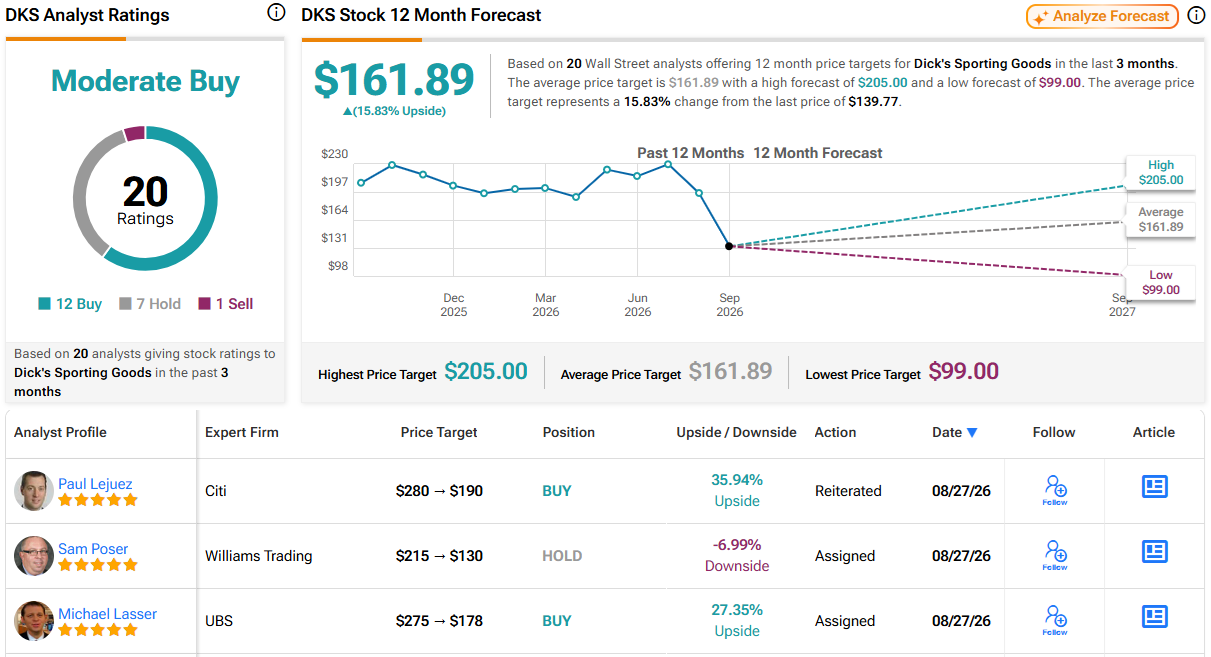Click the Sep 2026 data point on chart
Image resolution: width=1211 pixels, height=657 pixels.
[729, 246]
